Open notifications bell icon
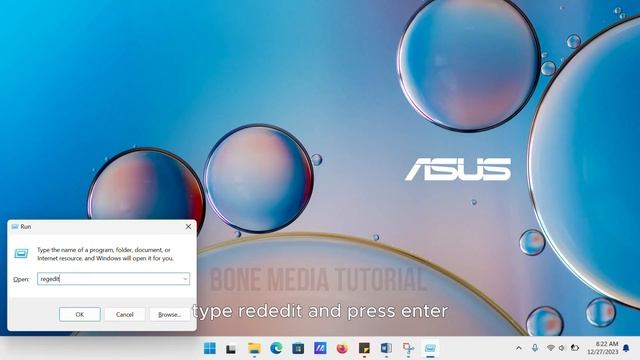Viewport: 640px width, 360px height. (626, 348)
